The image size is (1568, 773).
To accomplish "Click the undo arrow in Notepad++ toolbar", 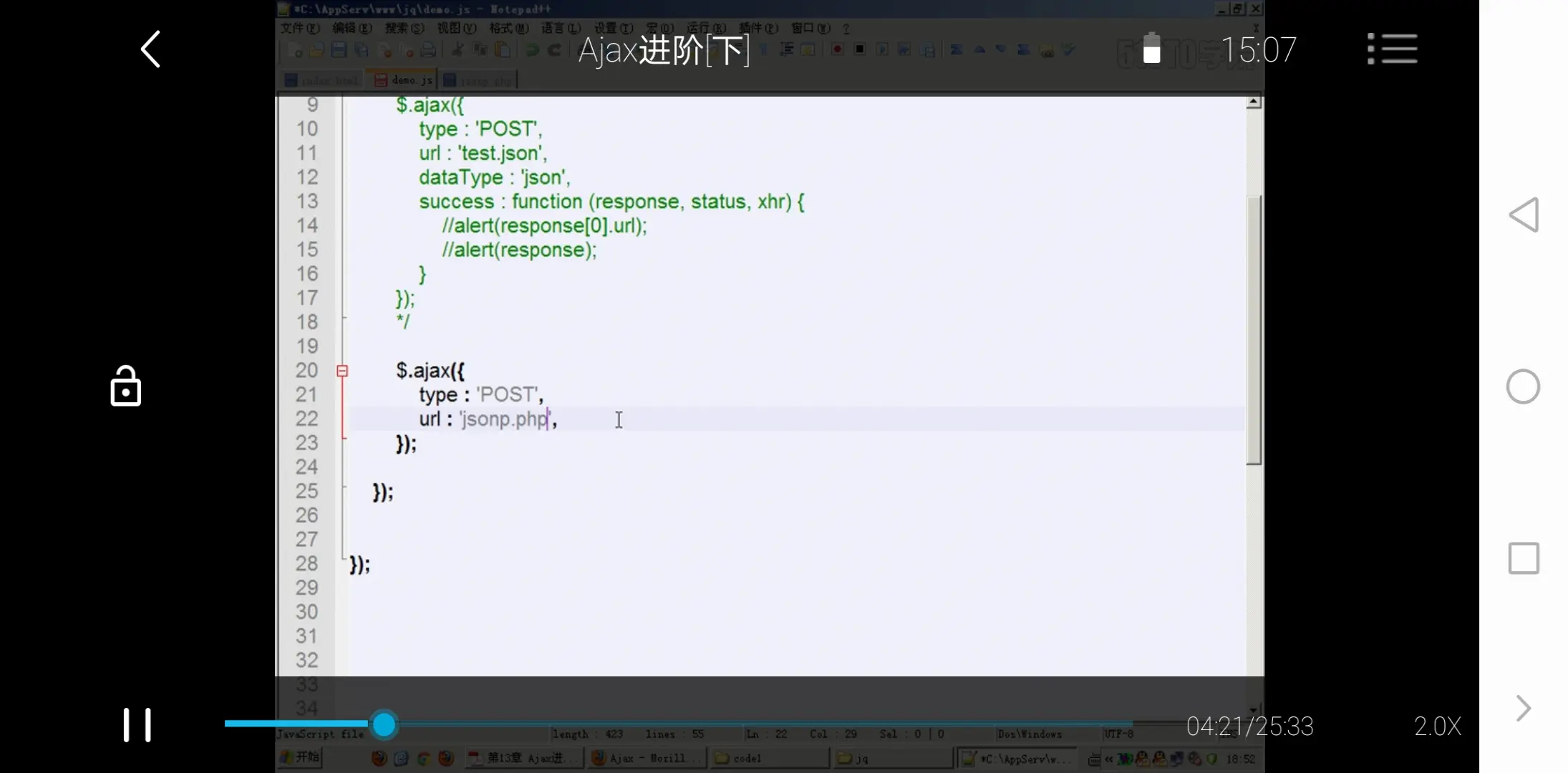I will 532,50.
